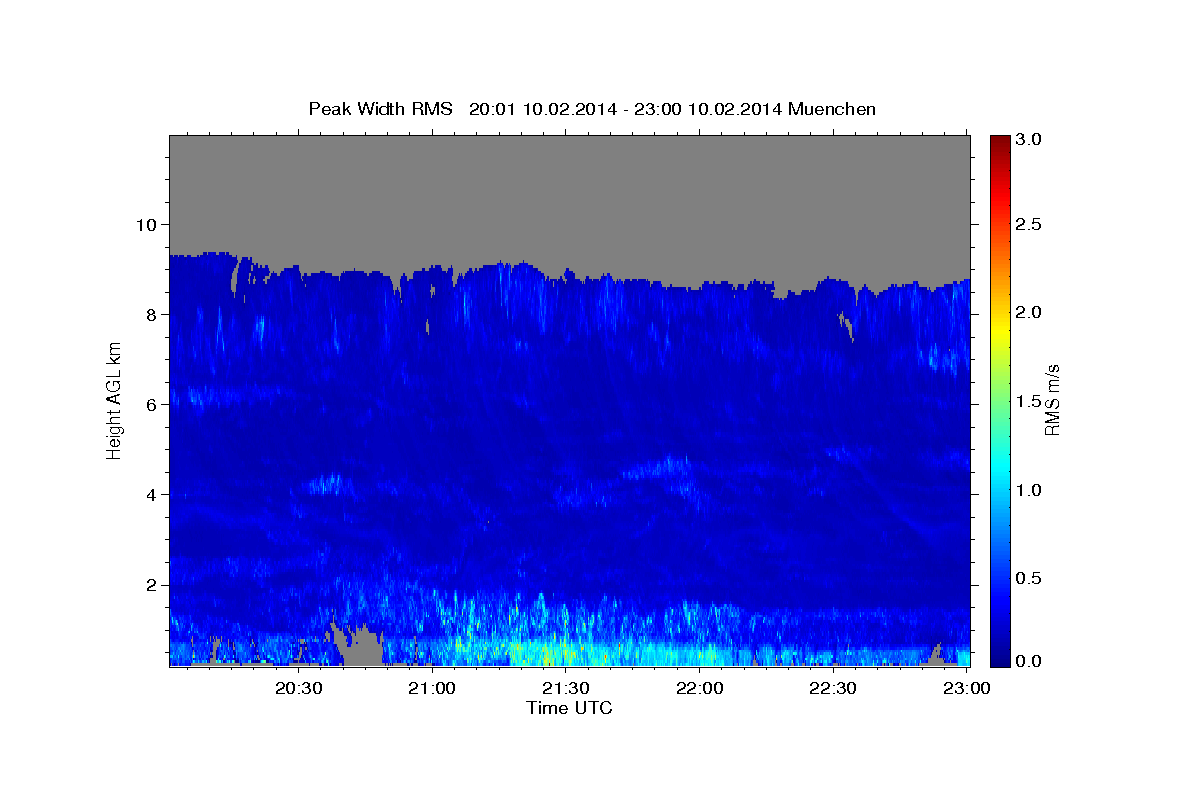This screenshot has width=1200, height=800.
Task: Click the colorbar value 3.0
Action: [x=1029, y=139]
